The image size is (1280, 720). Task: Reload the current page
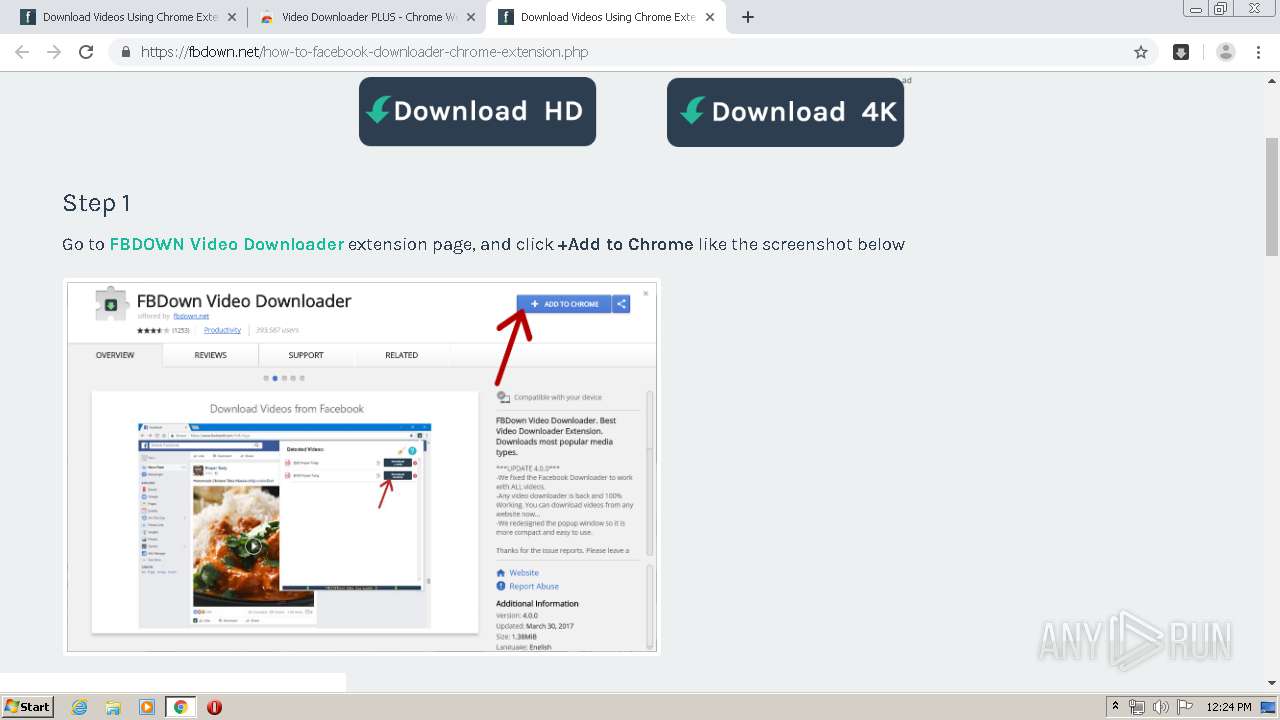click(x=86, y=52)
